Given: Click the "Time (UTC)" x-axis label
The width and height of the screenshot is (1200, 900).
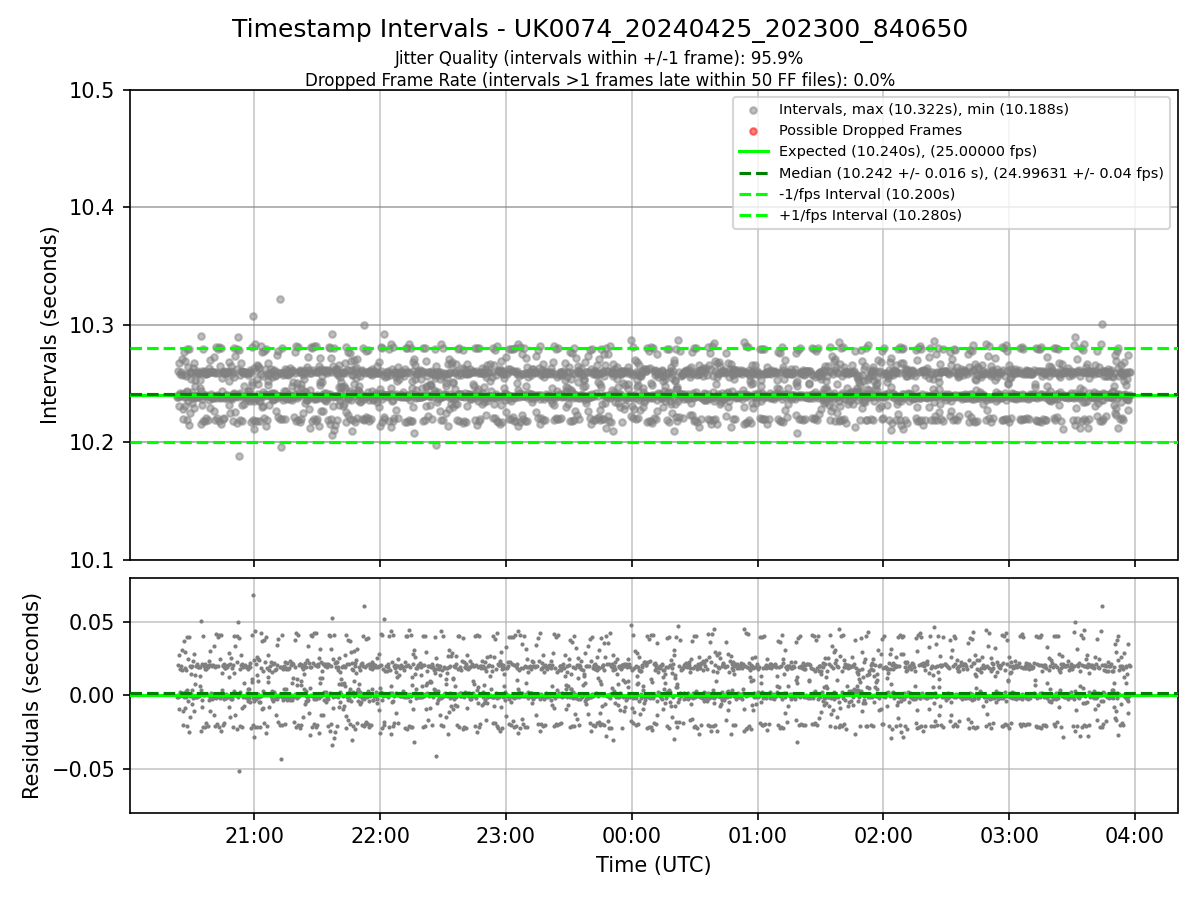Looking at the screenshot, I should pyautogui.click(x=654, y=865).
